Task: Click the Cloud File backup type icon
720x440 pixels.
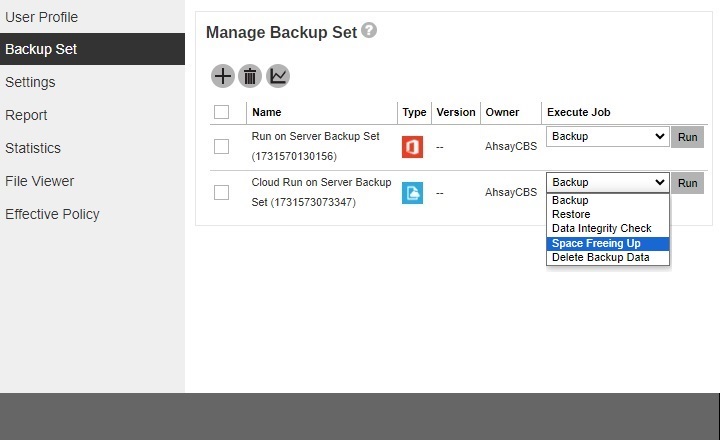Action: (412, 192)
